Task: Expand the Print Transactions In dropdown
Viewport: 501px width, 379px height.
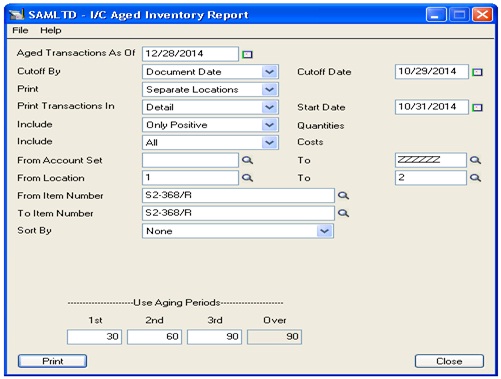Action: click(x=270, y=107)
